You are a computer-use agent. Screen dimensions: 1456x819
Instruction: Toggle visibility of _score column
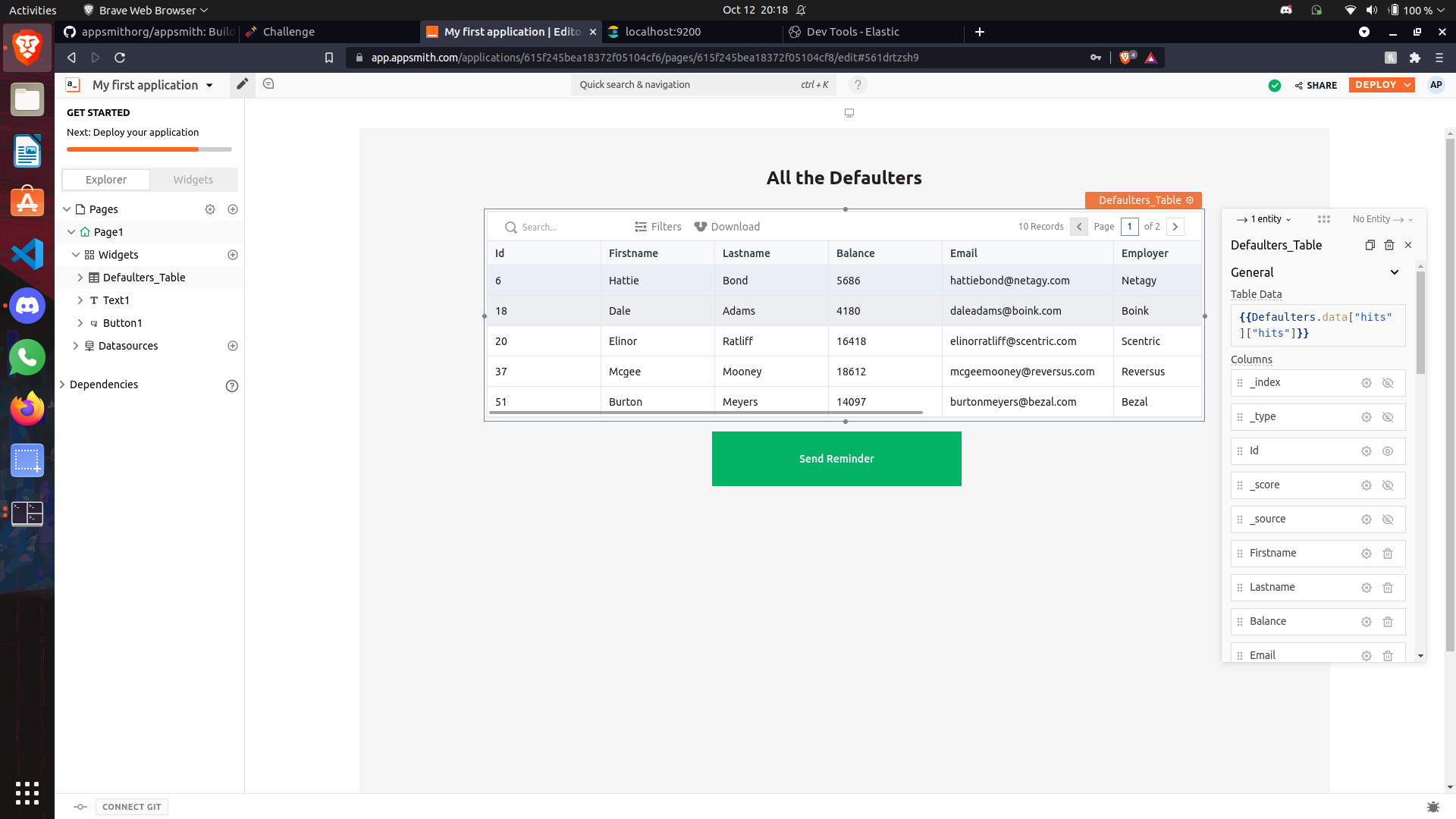tap(1388, 485)
